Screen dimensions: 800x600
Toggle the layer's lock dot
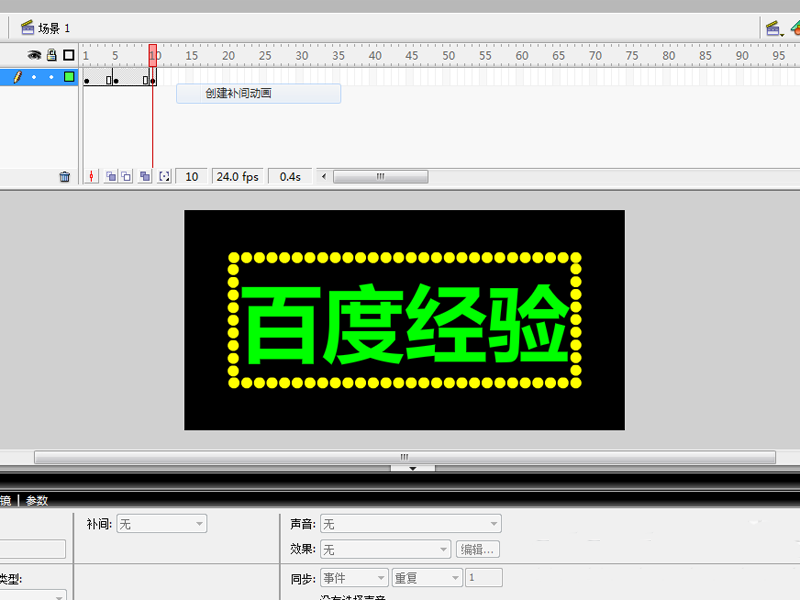click(x=51, y=77)
